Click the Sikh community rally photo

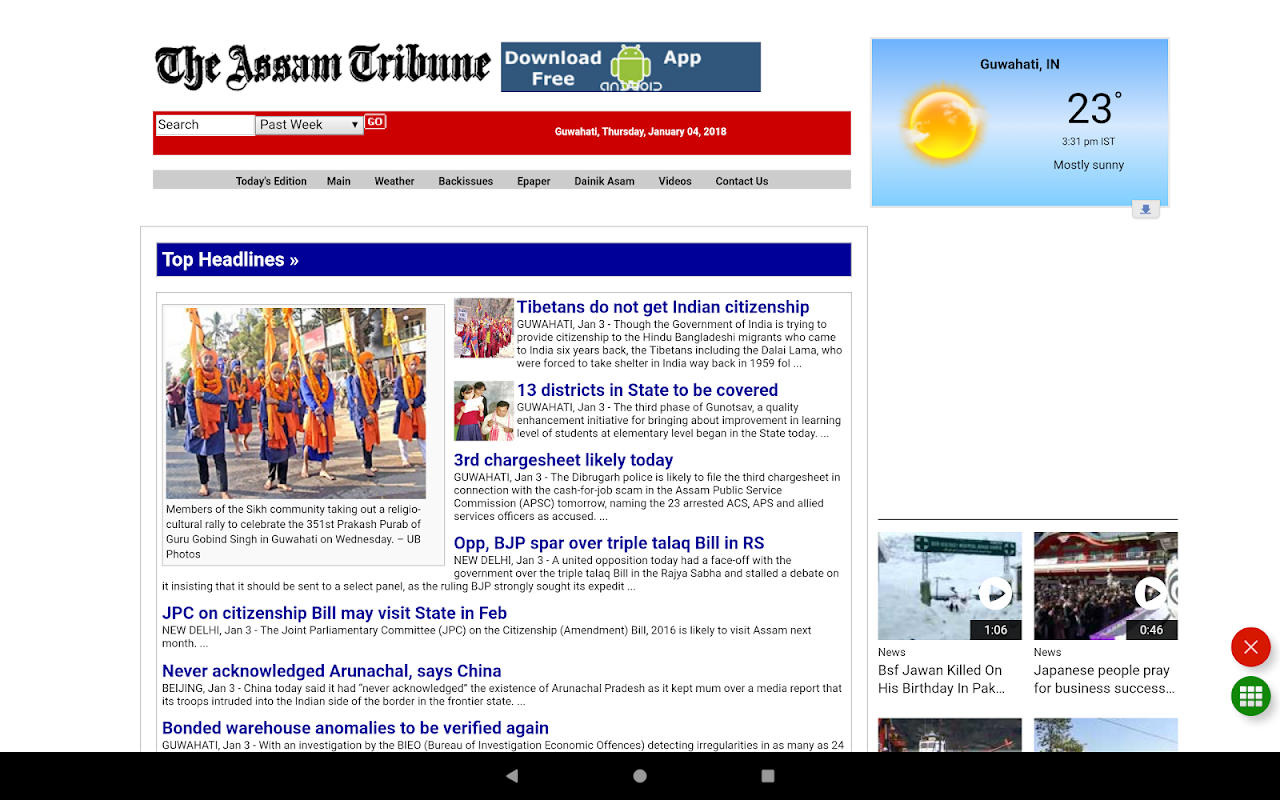pos(296,403)
